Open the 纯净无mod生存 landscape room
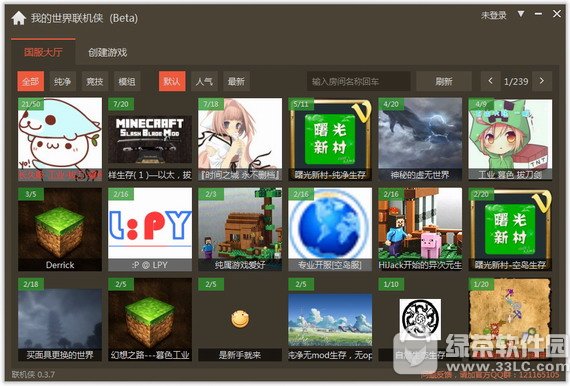The height and width of the screenshot is (386, 570). point(330,319)
